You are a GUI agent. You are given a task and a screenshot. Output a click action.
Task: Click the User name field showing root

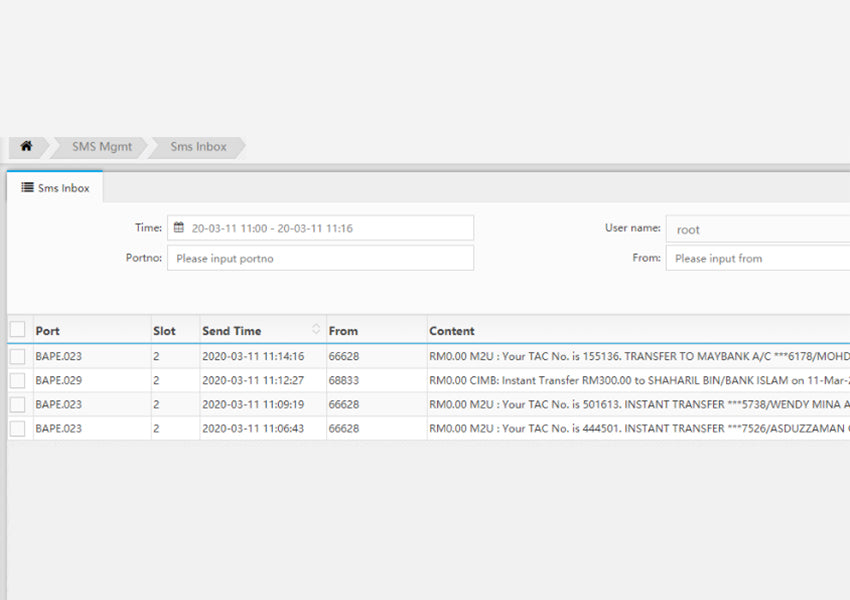coord(758,229)
